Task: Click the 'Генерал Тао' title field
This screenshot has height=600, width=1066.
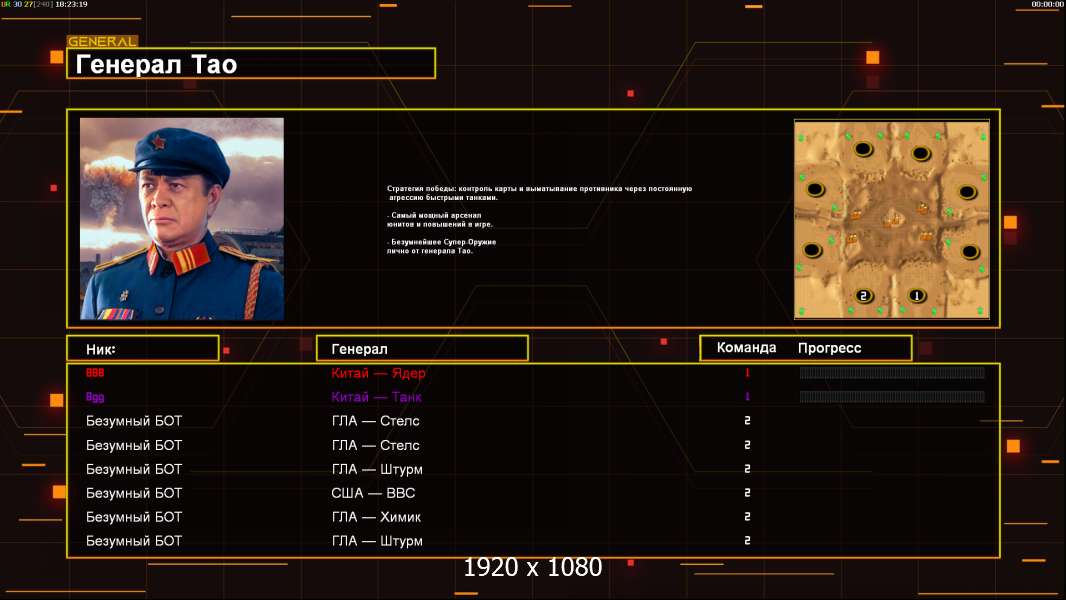Action: [x=251, y=64]
